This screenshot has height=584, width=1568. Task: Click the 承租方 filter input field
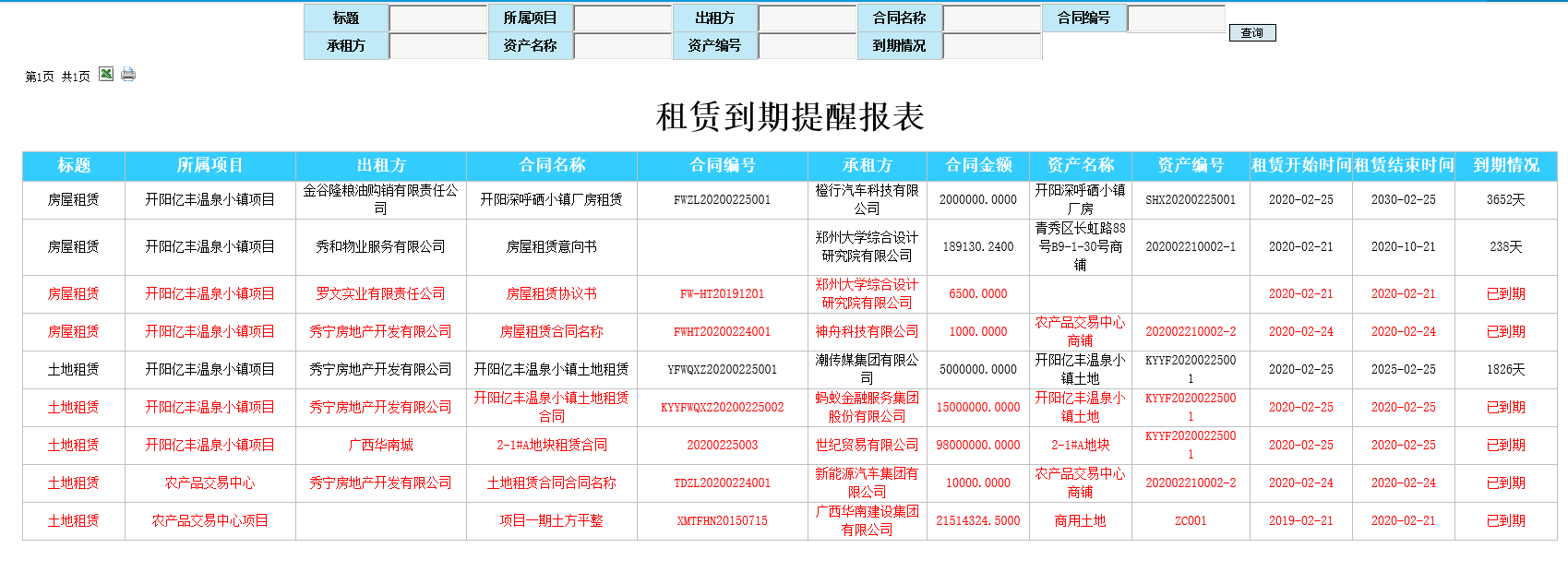click(x=438, y=46)
